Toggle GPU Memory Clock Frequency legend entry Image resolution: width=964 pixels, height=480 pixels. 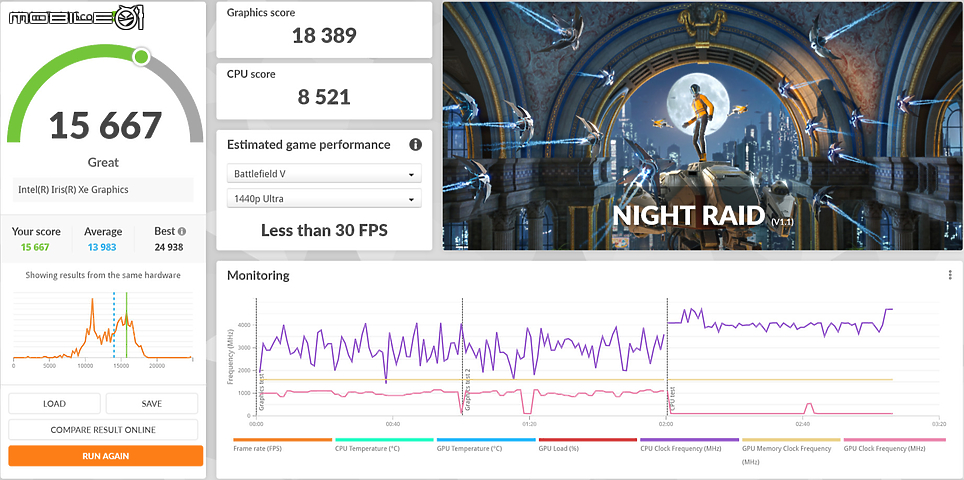[791, 451]
